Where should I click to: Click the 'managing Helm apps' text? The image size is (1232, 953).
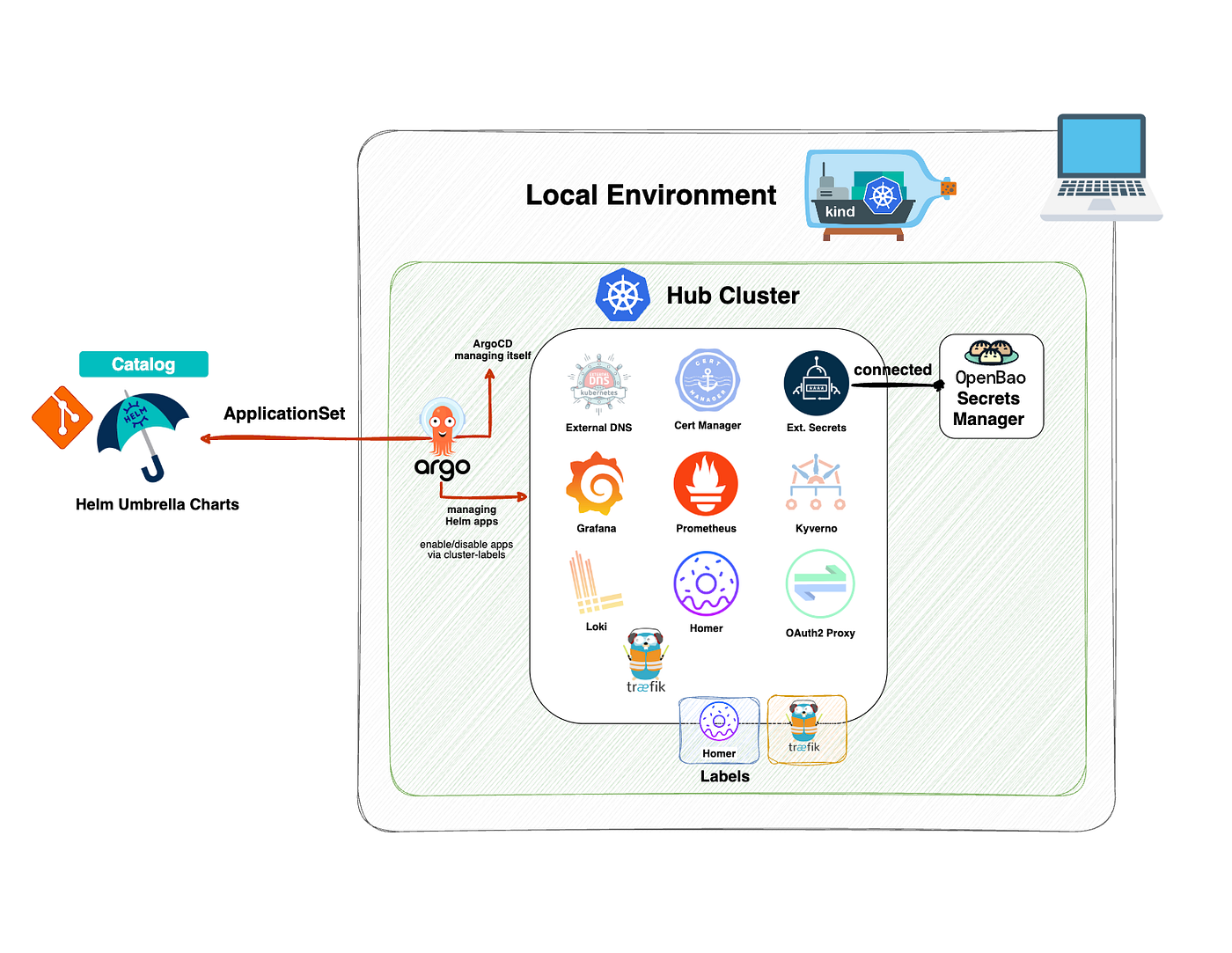(x=472, y=516)
